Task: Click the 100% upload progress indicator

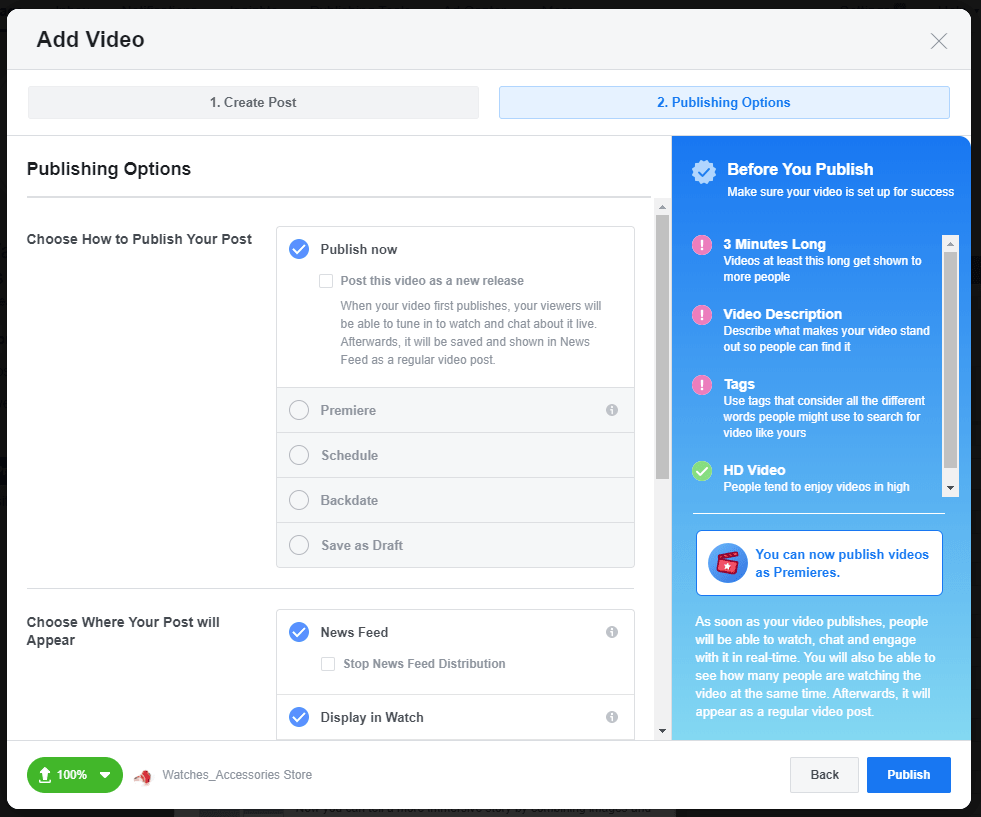Action: click(x=75, y=775)
